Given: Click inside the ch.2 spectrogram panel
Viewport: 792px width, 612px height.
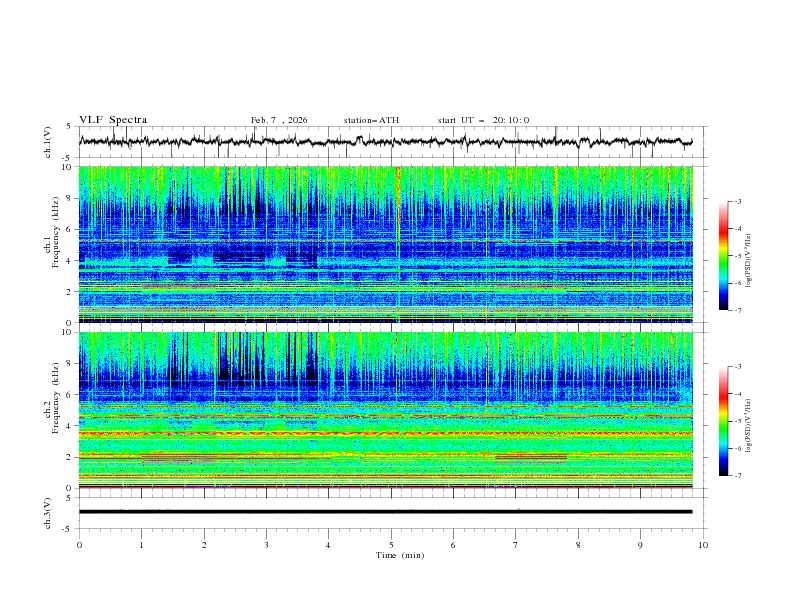Looking at the screenshot, I should (x=385, y=410).
